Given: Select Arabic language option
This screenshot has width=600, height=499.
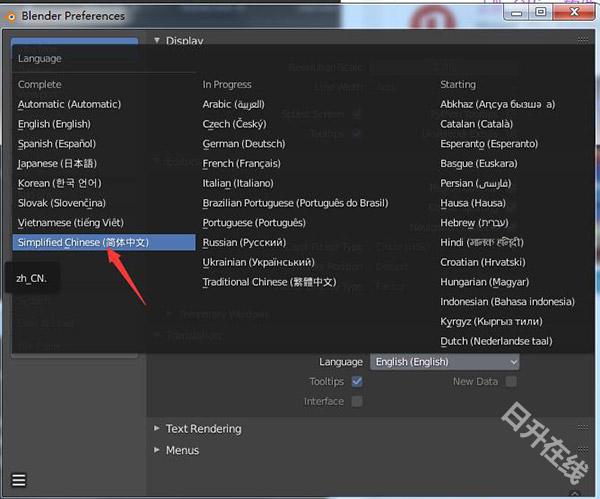Looking at the screenshot, I should coord(233,104).
